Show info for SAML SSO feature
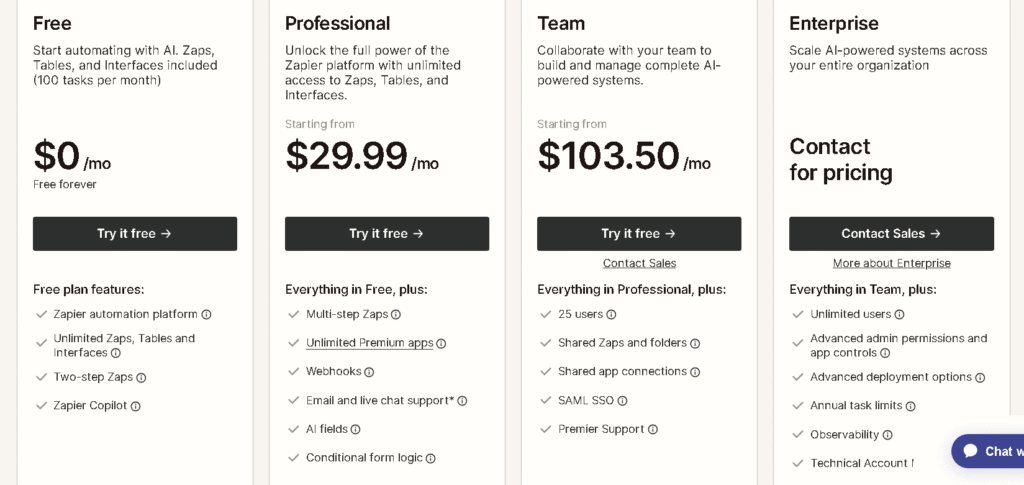 [x=622, y=401]
